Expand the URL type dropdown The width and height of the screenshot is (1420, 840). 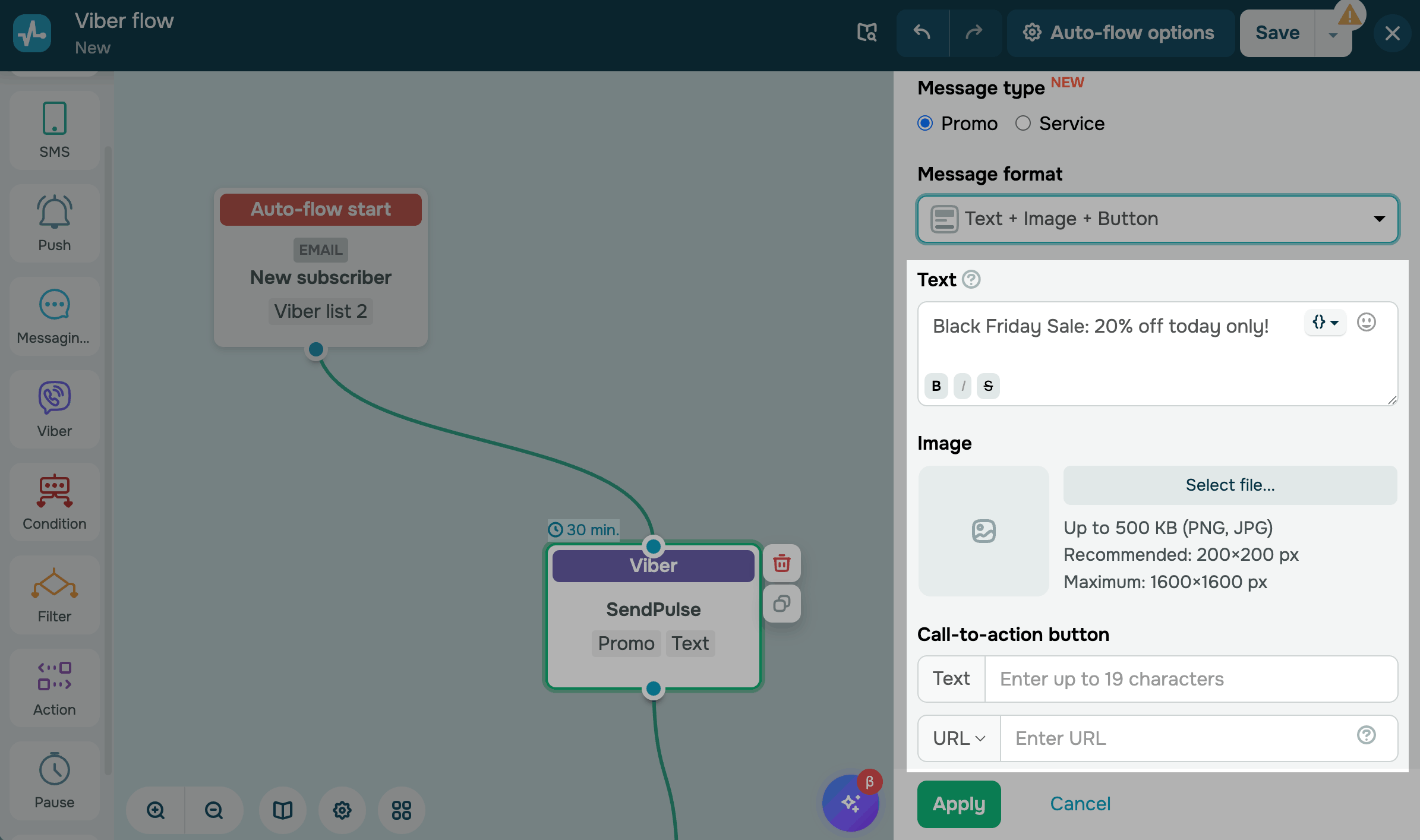coord(959,738)
